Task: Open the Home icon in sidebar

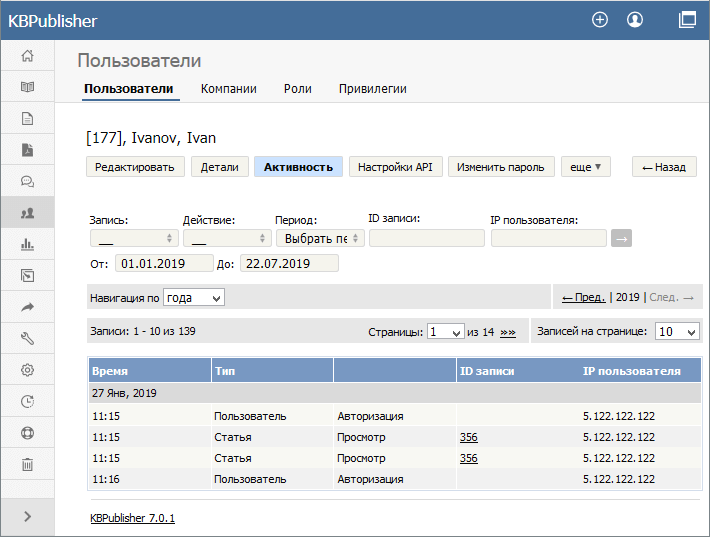Action: tap(27, 56)
